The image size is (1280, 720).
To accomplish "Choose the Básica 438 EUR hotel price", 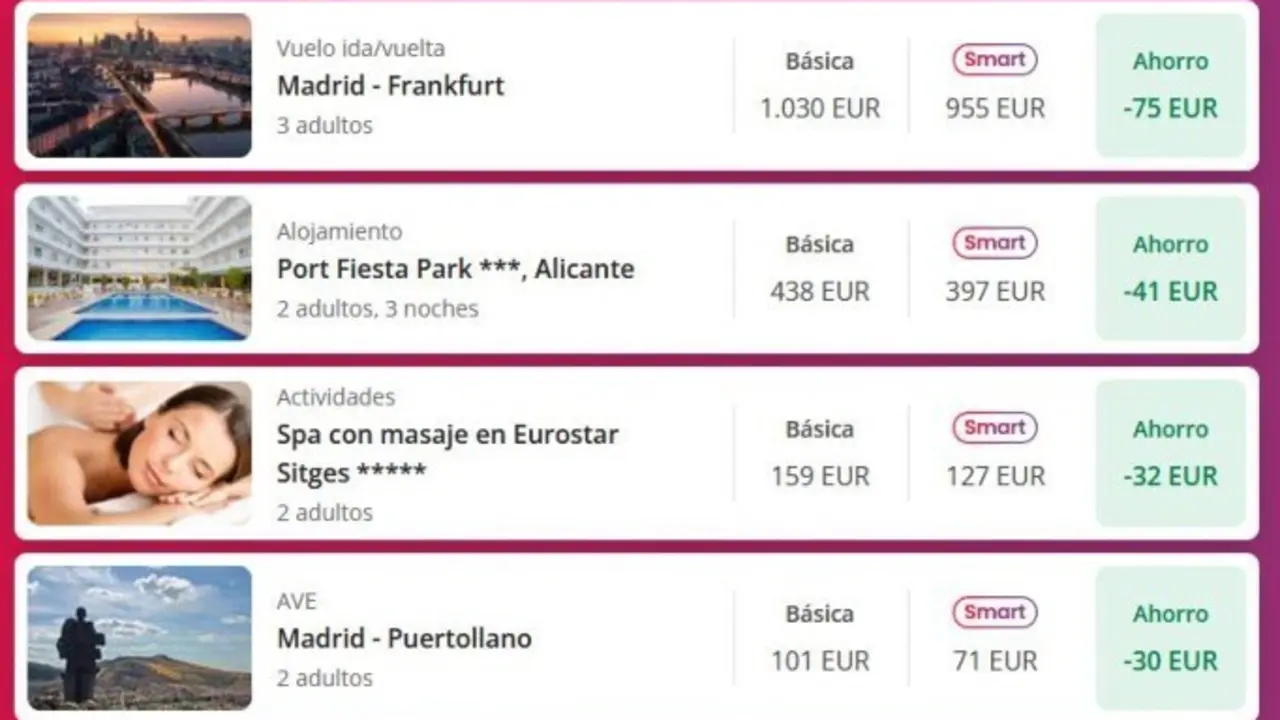I will [x=820, y=292].
